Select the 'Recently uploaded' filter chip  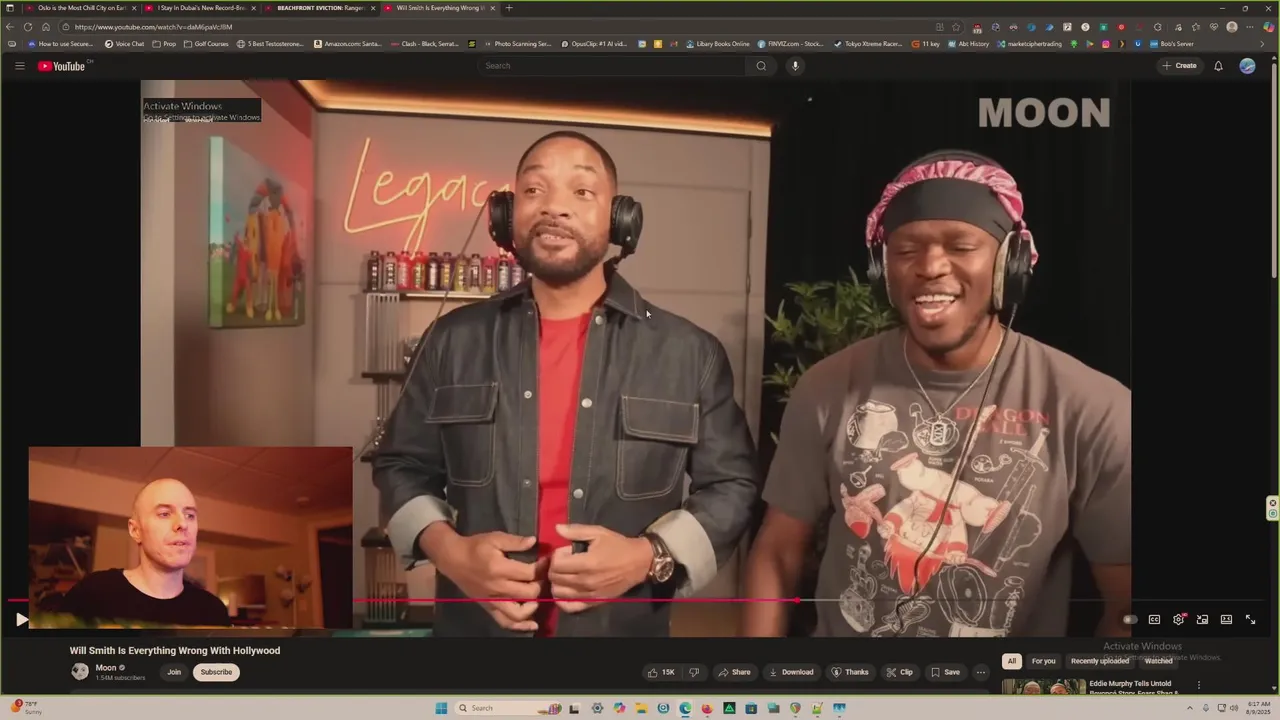click(x=1100, y=661)
